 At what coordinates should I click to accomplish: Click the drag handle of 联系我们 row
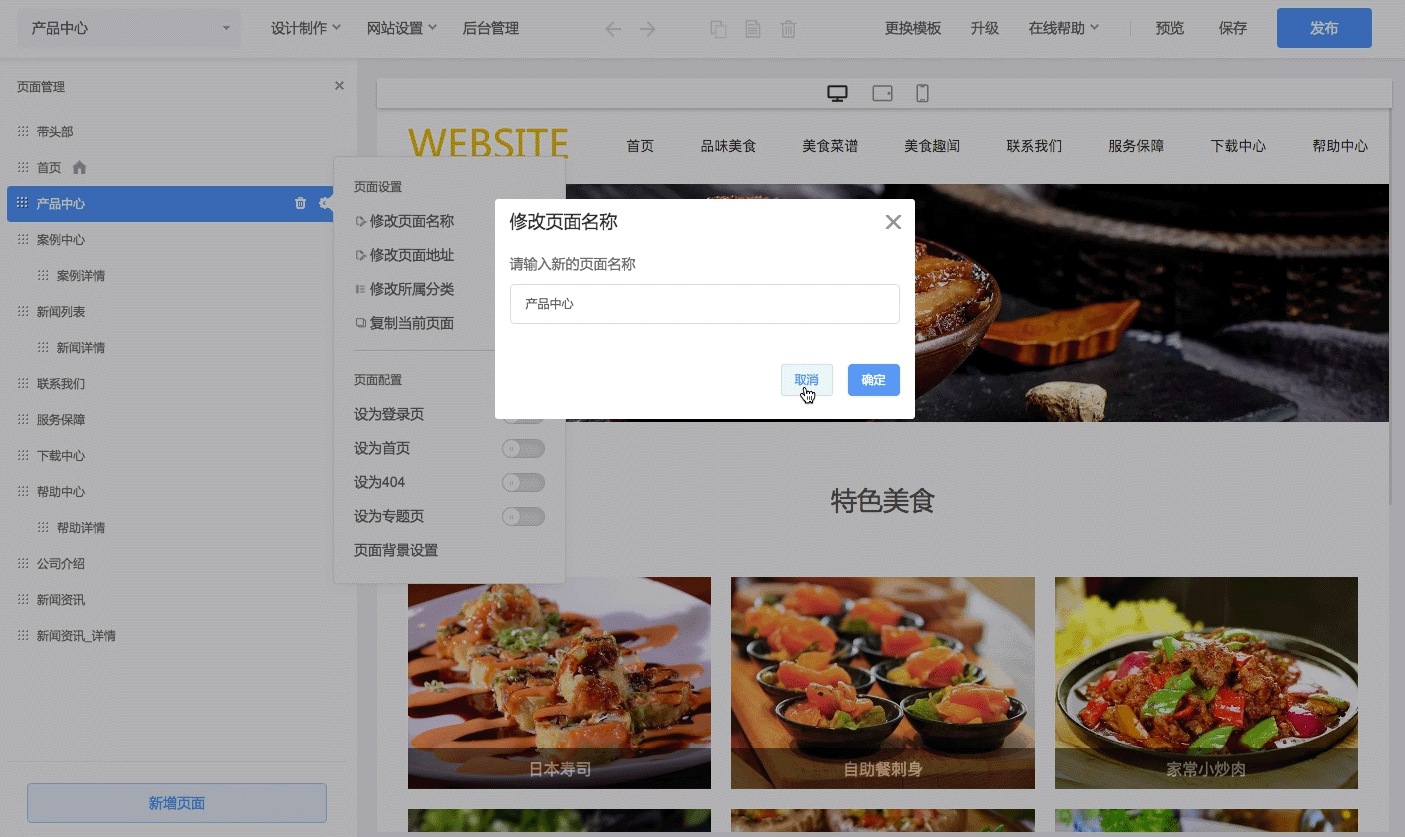coord(23,383)
